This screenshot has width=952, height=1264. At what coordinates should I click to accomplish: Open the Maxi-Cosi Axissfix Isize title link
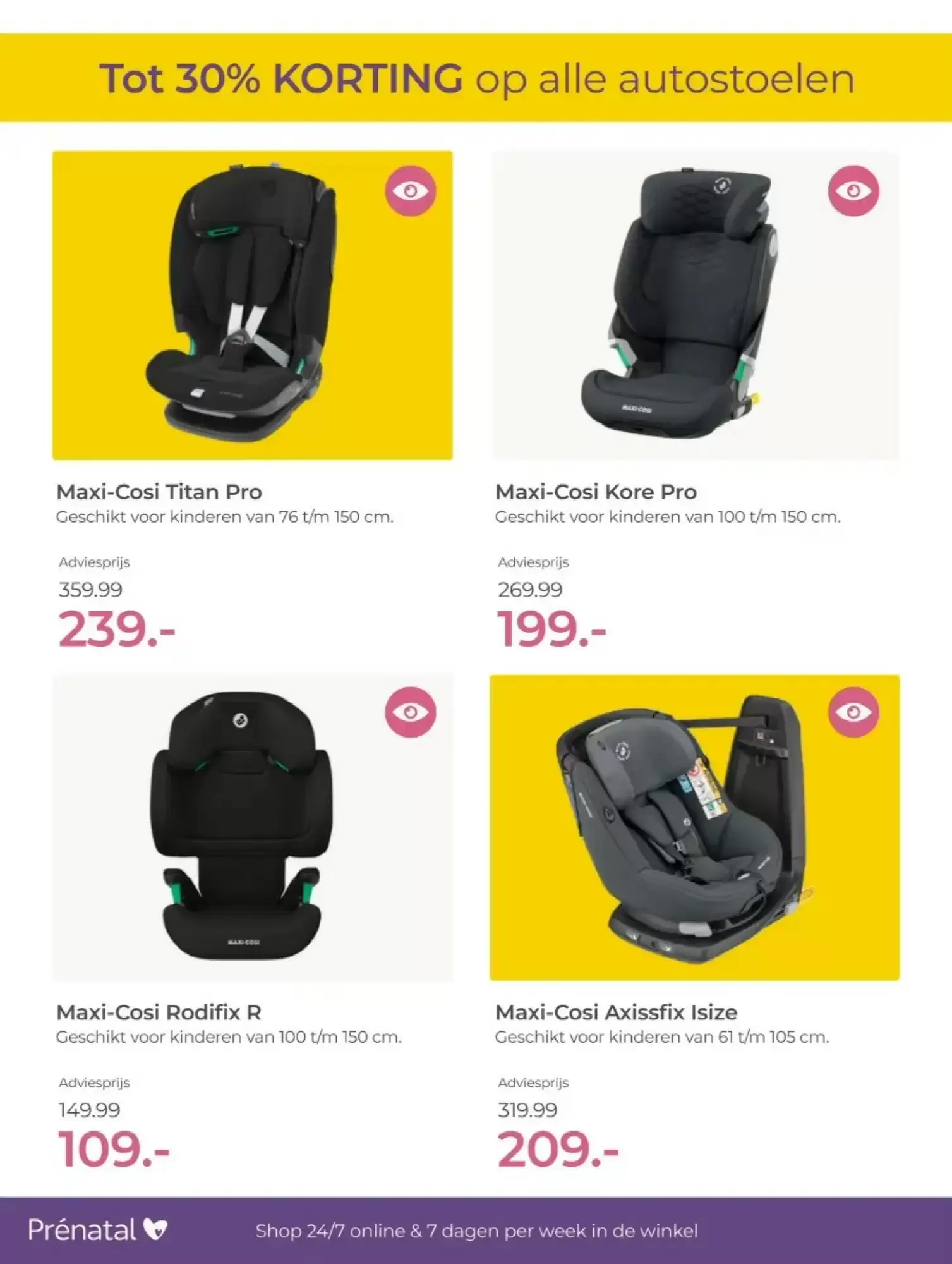click(617, 1012)
